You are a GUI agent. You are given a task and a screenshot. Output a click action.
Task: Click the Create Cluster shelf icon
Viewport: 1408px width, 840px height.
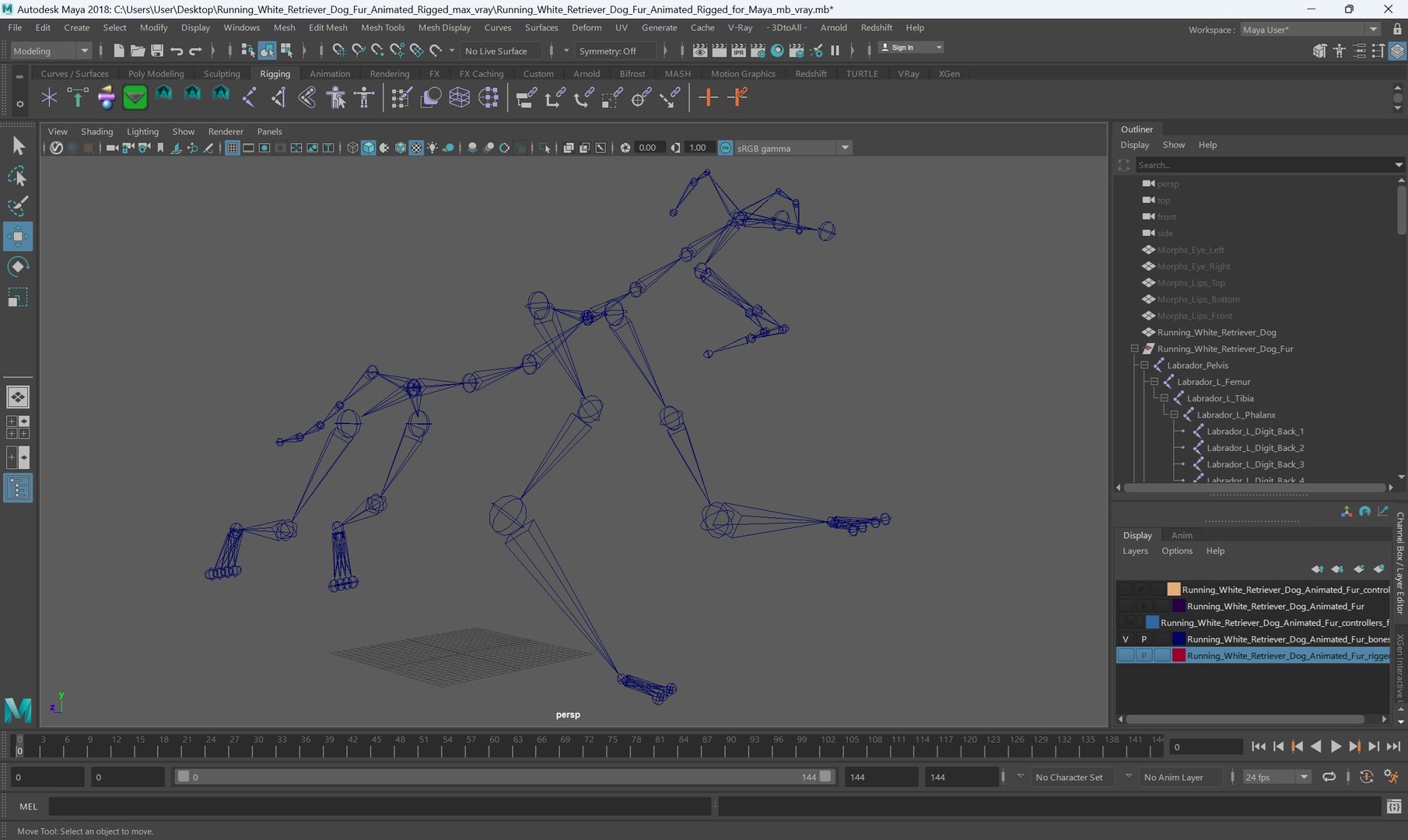488,97
